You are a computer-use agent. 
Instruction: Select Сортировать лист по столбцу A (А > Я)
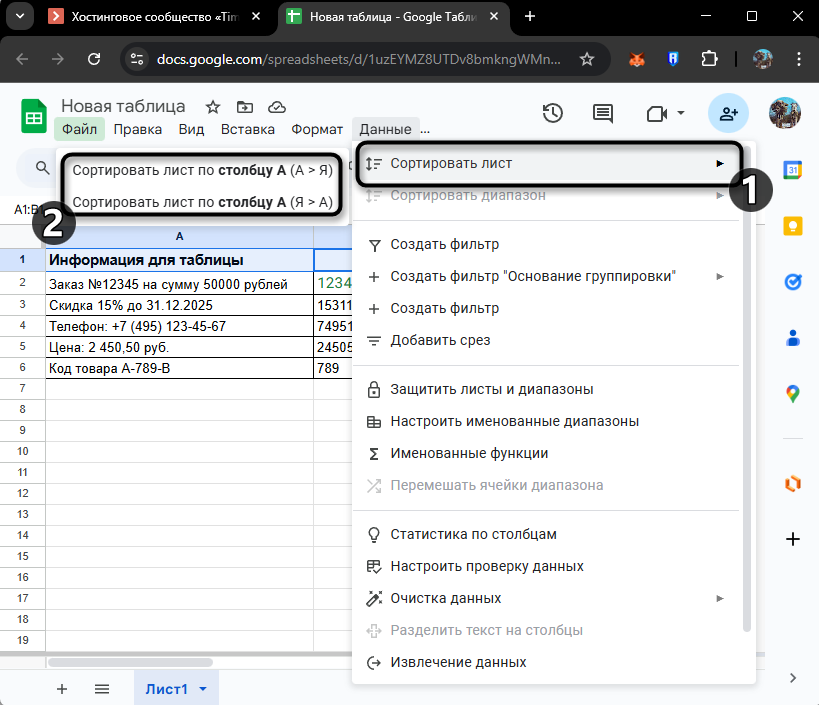point(202,170)
